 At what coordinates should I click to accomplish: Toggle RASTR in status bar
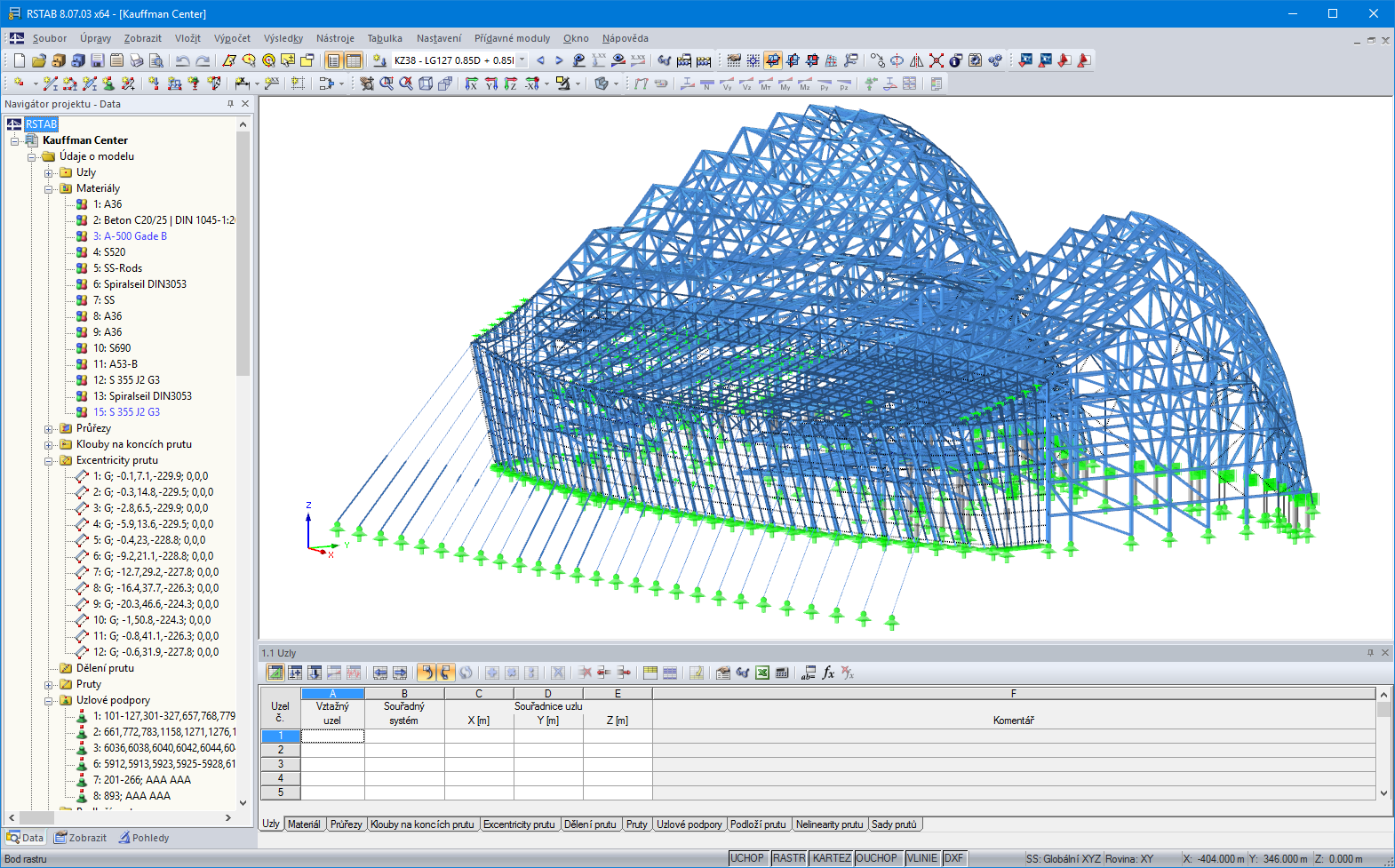[x=789, y=858]
